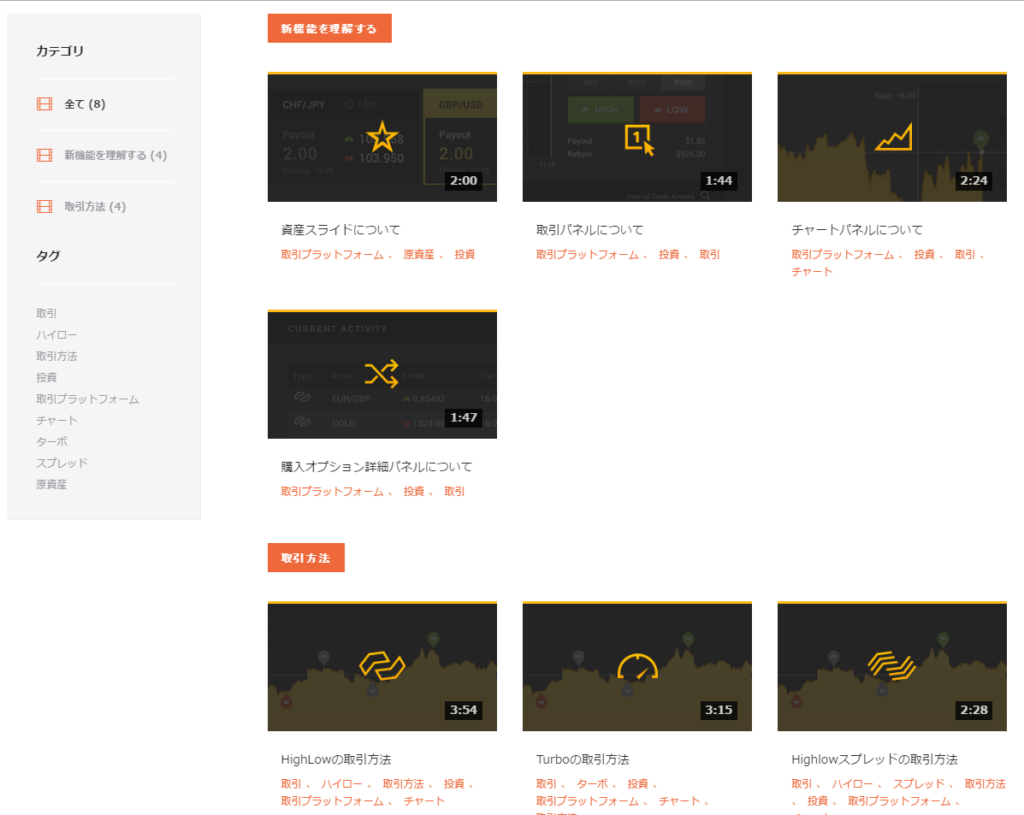
Task: Click the チャート tag under チャートパネルについて
Action: [x=811, y=271]
